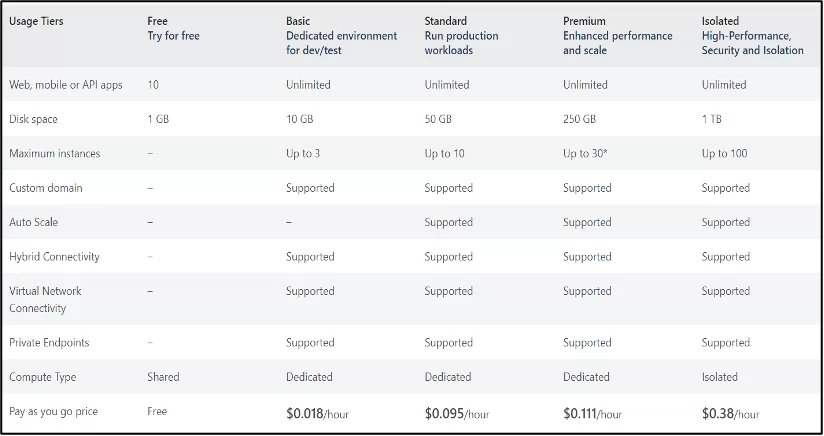Click the Maximum instances row label

tap(55, 153)
